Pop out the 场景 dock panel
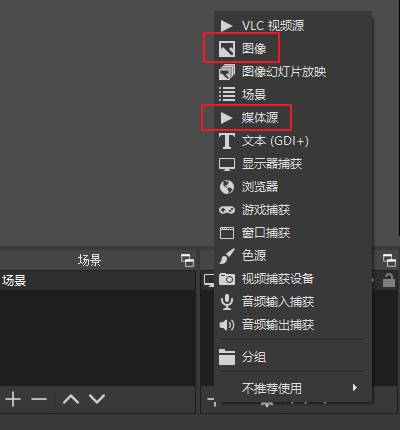 point(187,260)
